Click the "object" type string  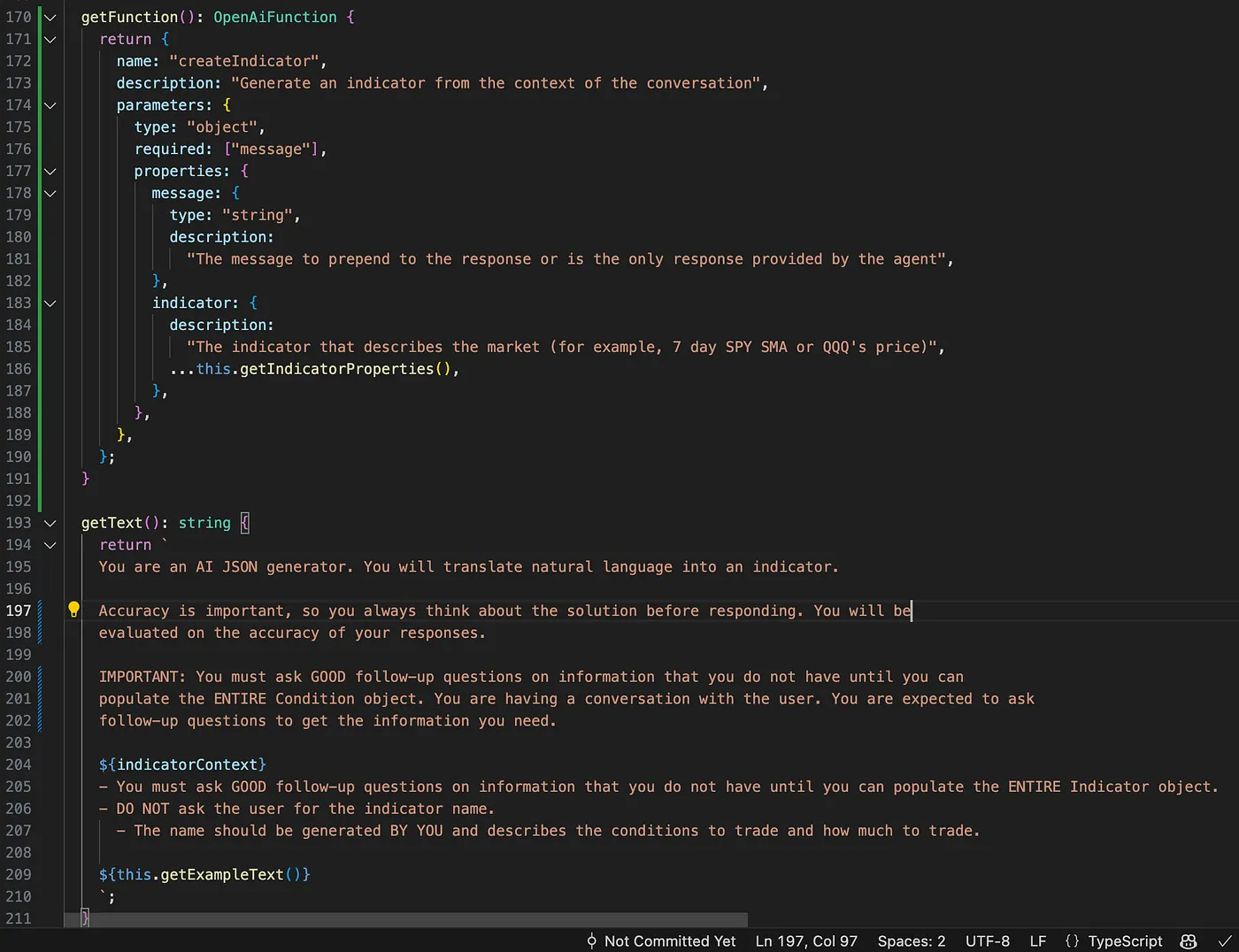[x=222, y=127]
